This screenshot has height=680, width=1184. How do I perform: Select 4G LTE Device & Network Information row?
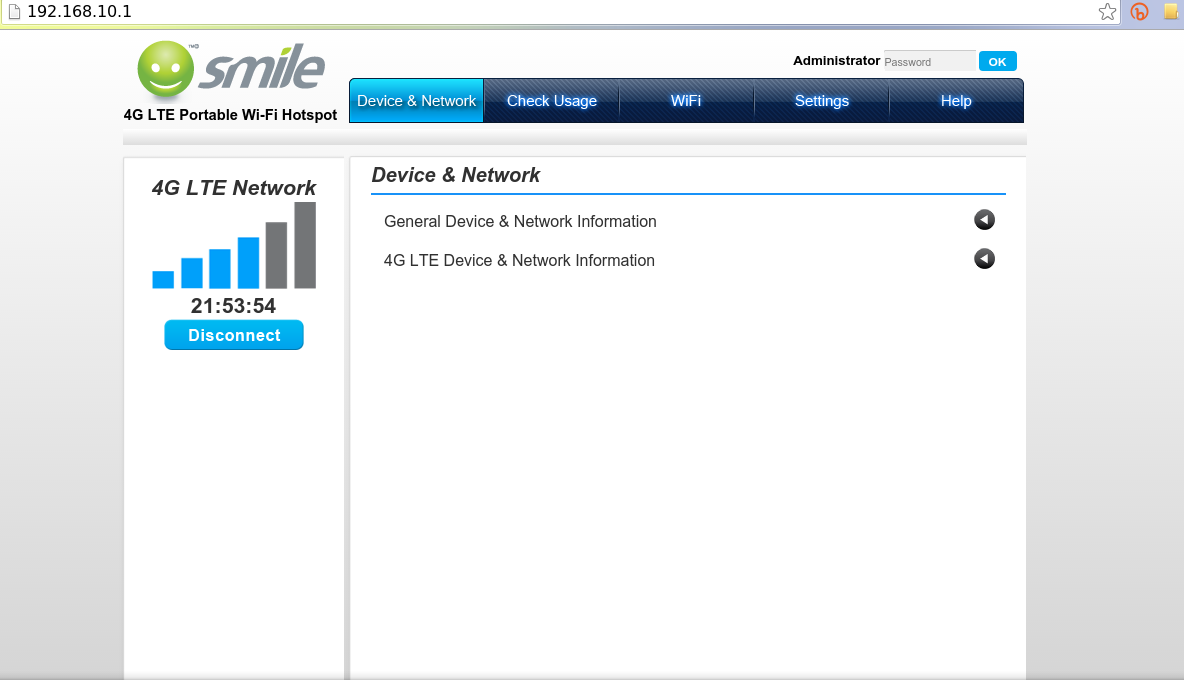pos(688,260)
